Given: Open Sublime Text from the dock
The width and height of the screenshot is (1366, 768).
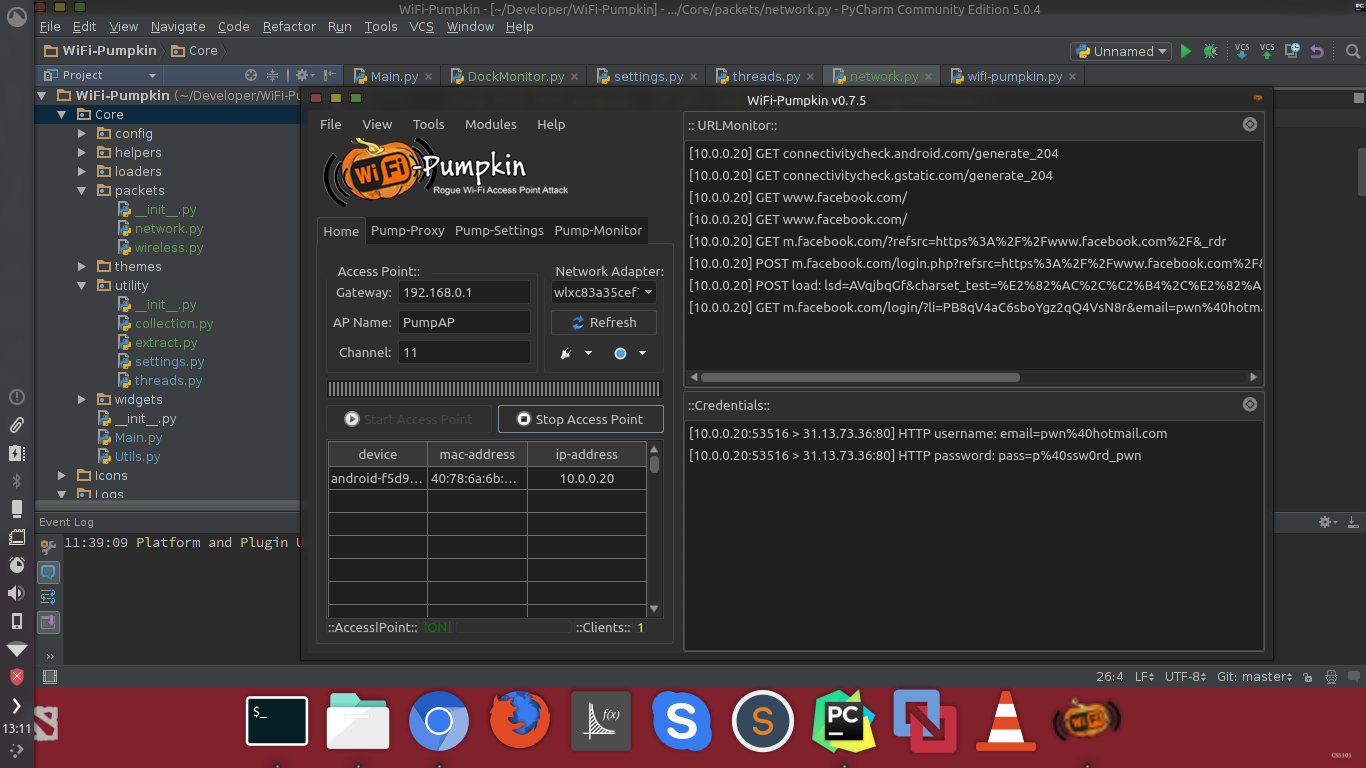Looking at the screenshot, I should [763, 721].
